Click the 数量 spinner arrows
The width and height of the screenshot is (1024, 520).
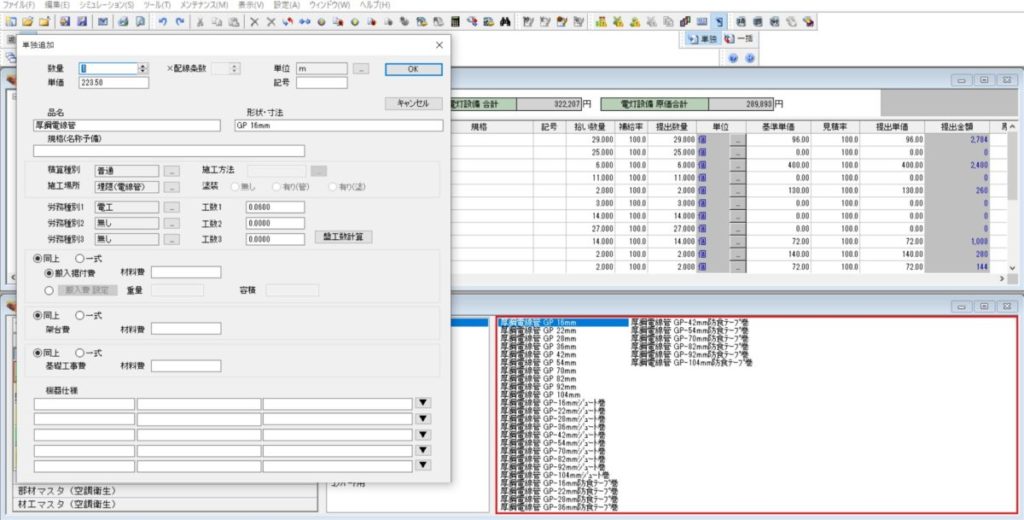pos(143,69)
